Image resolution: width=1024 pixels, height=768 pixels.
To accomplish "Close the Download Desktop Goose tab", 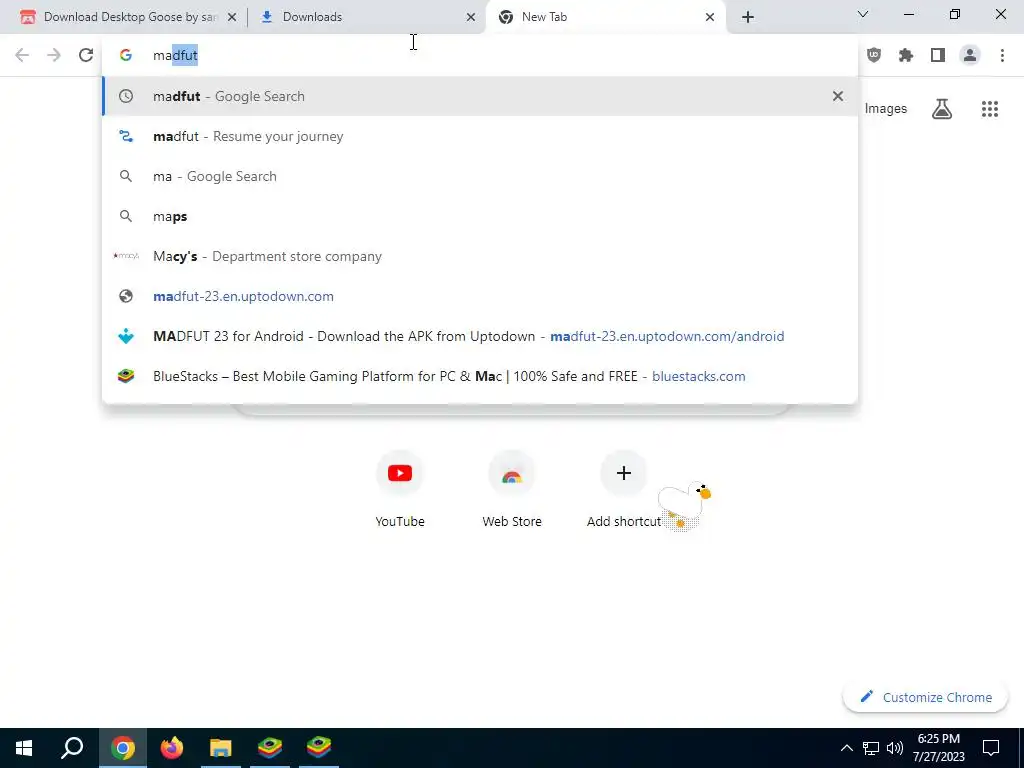I will [232, 18].
